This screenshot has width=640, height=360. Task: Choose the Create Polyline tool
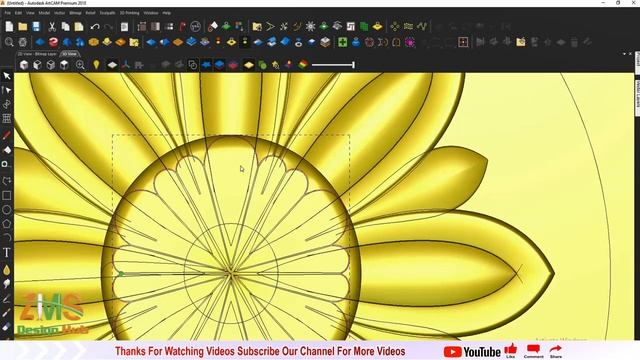(7, 181)
